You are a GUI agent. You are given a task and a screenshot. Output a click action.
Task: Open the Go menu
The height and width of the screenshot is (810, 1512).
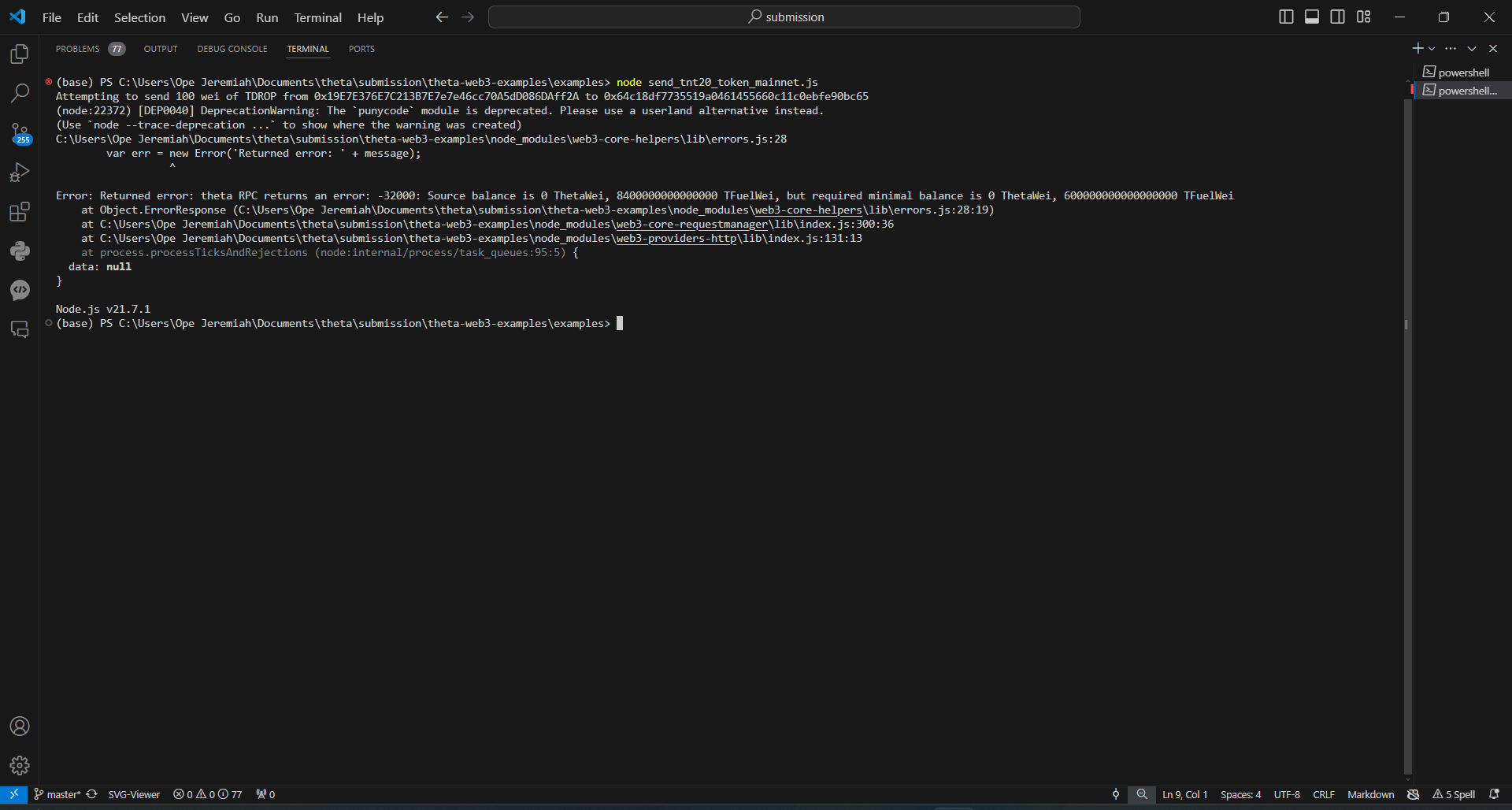pos(232,17)
